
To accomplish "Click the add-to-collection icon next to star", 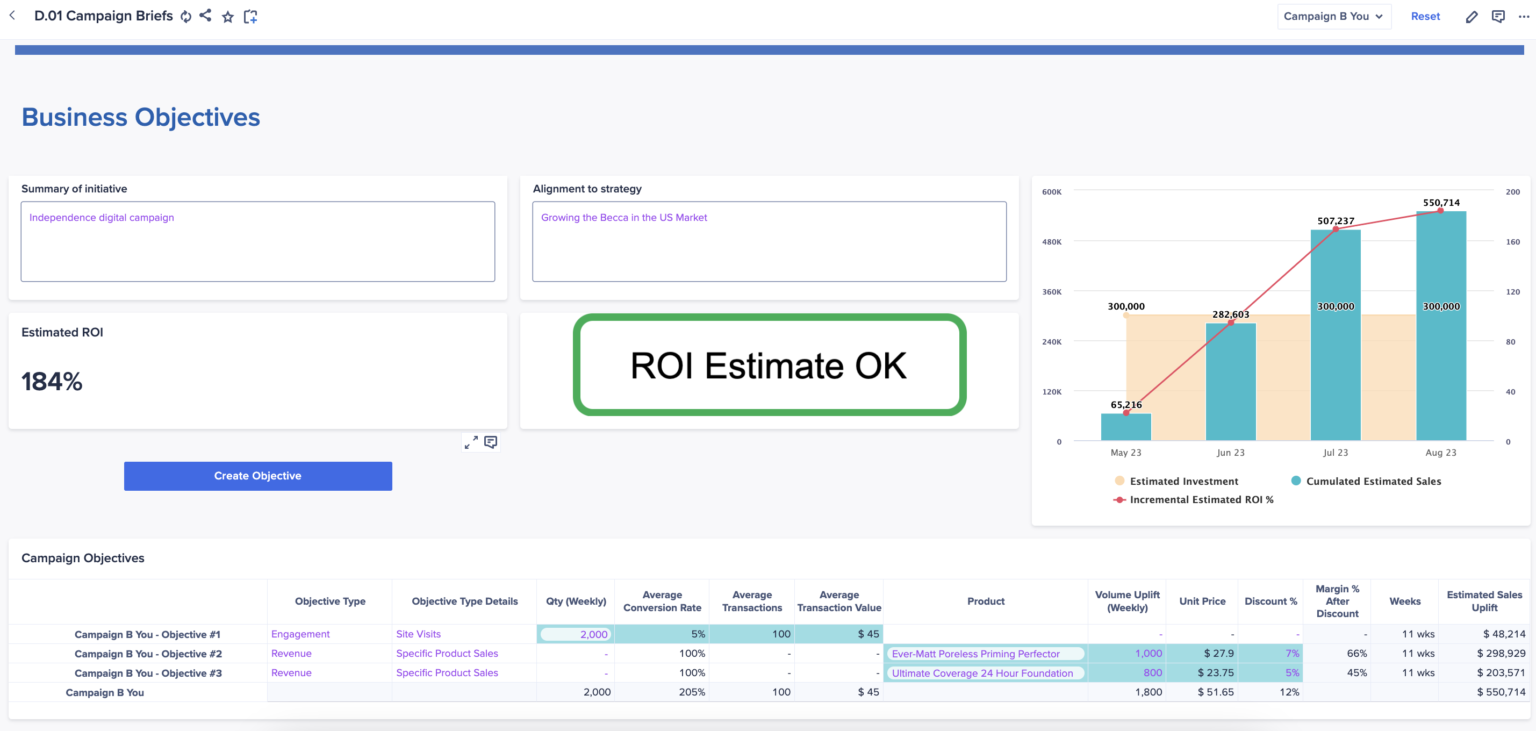I will pyautogui.click(x=250, y=17).
